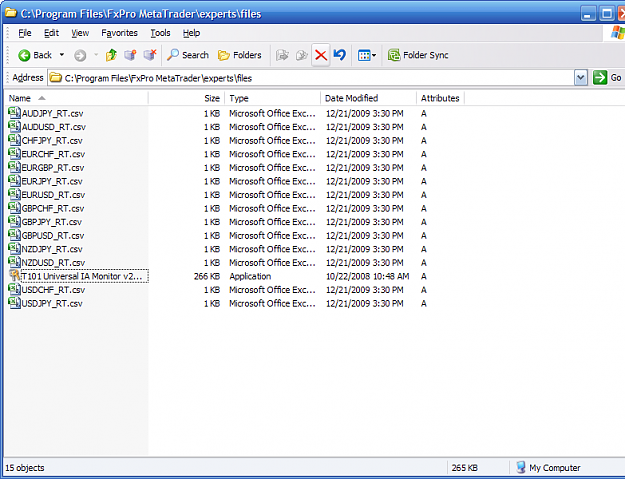Viewport: 625px width, 479px height.
Task: Toggle the Folders pane button
Action: pos(240,55)
